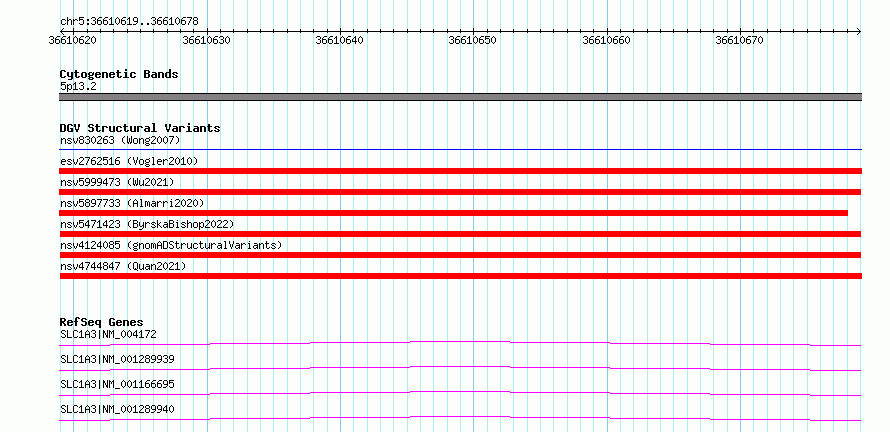
Task: Click the magenta line of SLC1A3|NM_004172
Action: pos(460,343)
